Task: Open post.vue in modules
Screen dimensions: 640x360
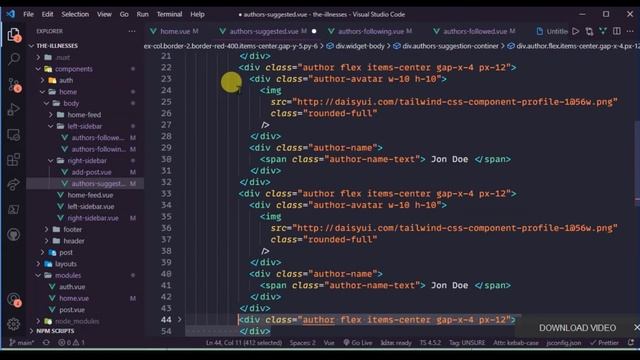Action: point(72,310)
